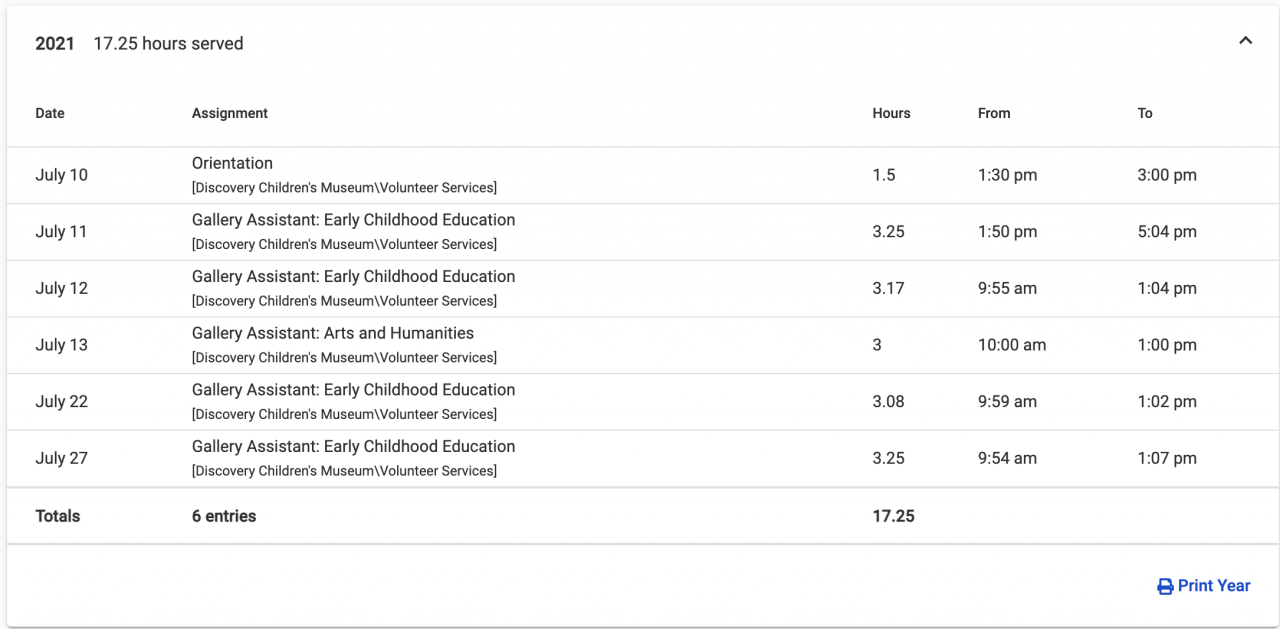The width and height of the screenshot is (1280, 629).
Task: Click the Assignment column header
Action: click(230, 113)
